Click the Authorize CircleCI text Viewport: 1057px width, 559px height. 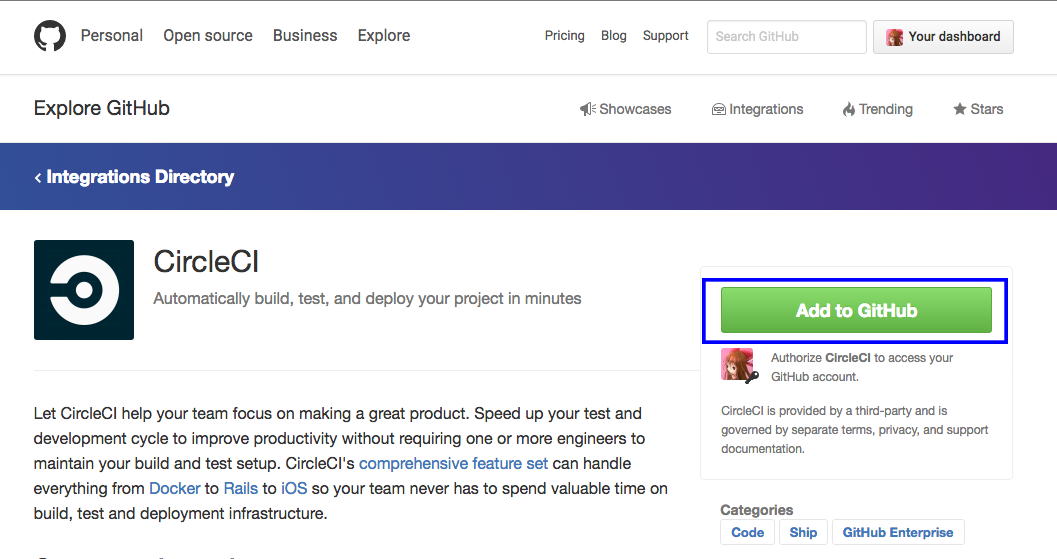coord(862,367)
